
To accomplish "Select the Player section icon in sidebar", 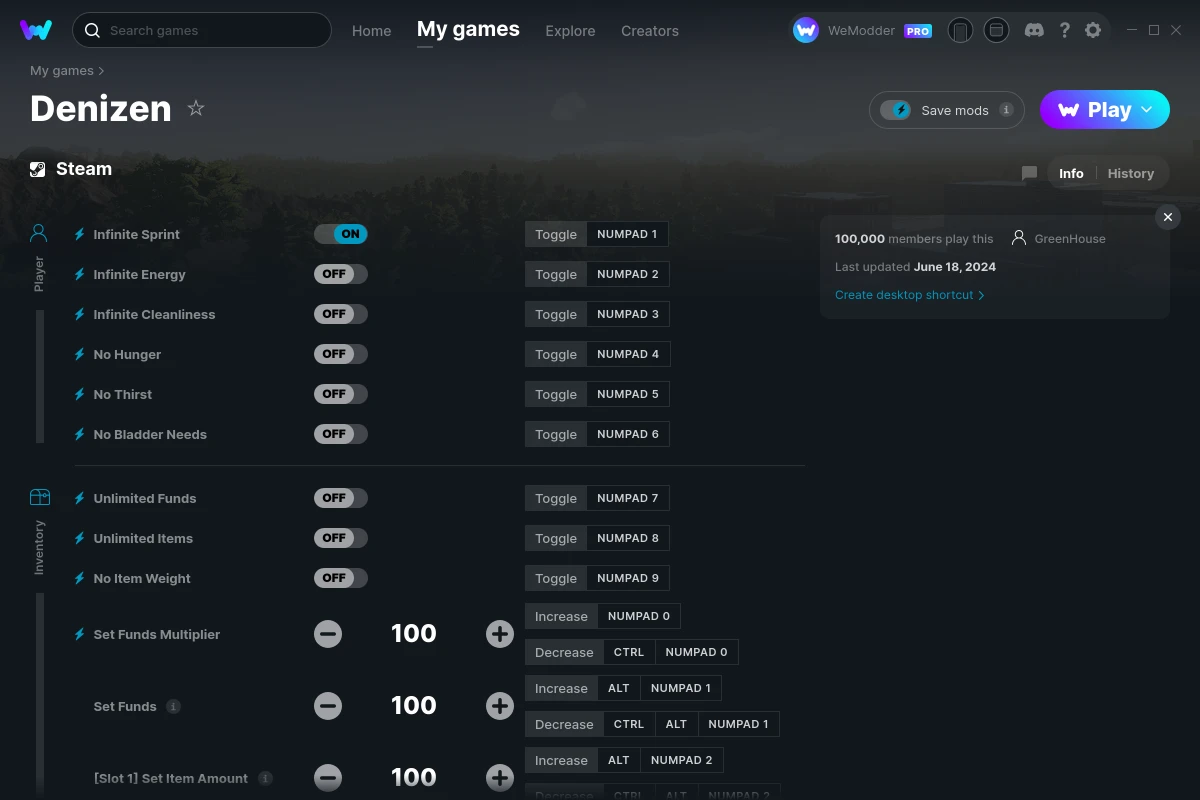I will [38, 232].
